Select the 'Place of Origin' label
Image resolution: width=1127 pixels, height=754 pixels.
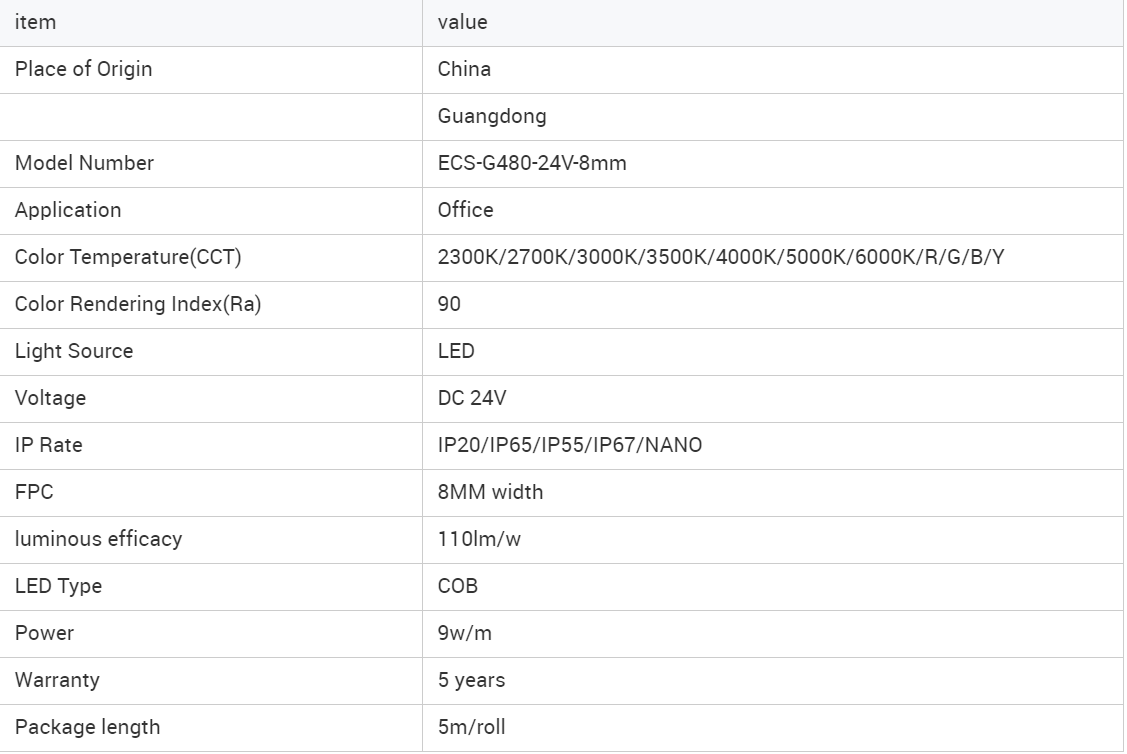(83, 69)
